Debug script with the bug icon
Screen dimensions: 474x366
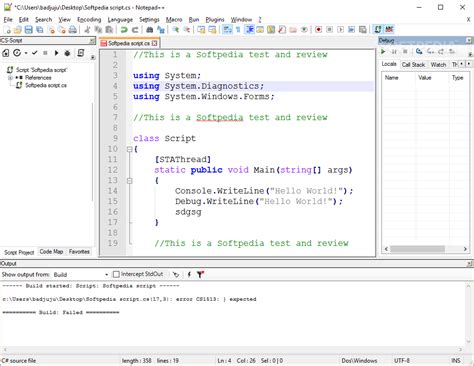67,53
